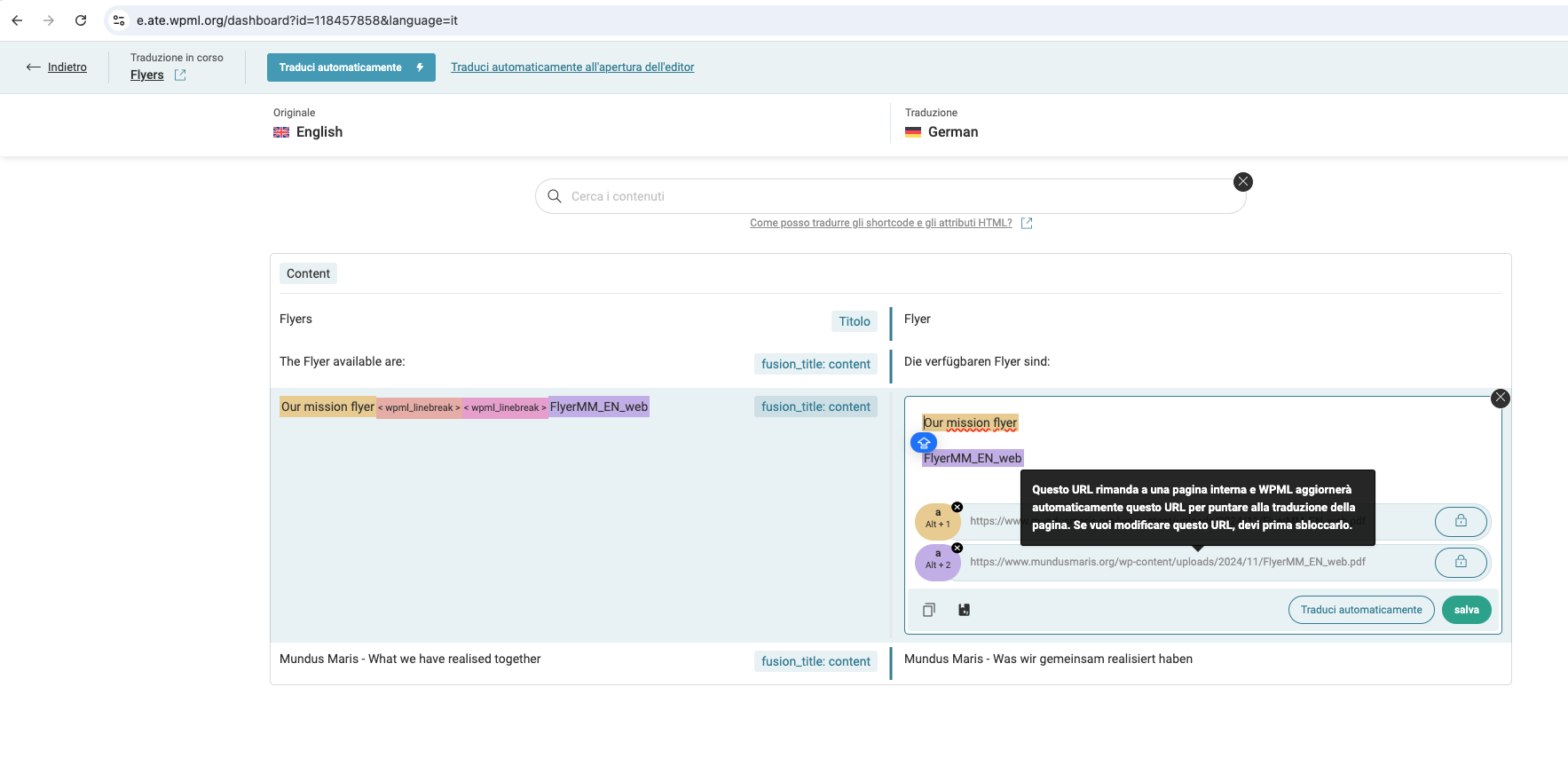Select the Content section label
Image resolution: width=1568 pixels, height=774 pixels.
click(308, 273)
